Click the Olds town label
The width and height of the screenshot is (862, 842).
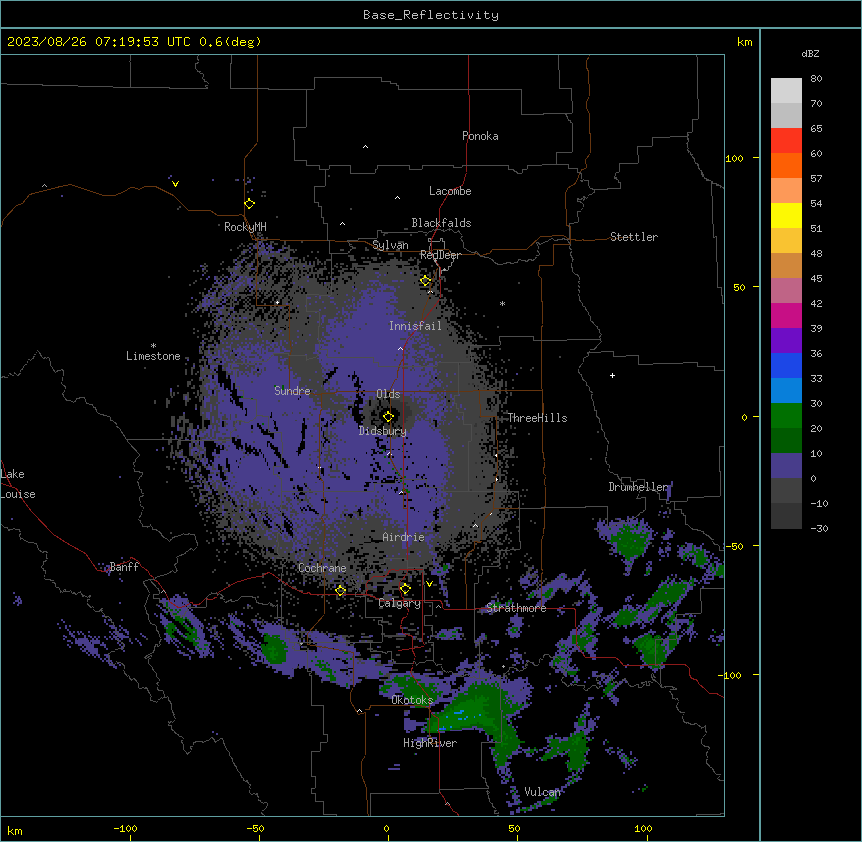388,394
